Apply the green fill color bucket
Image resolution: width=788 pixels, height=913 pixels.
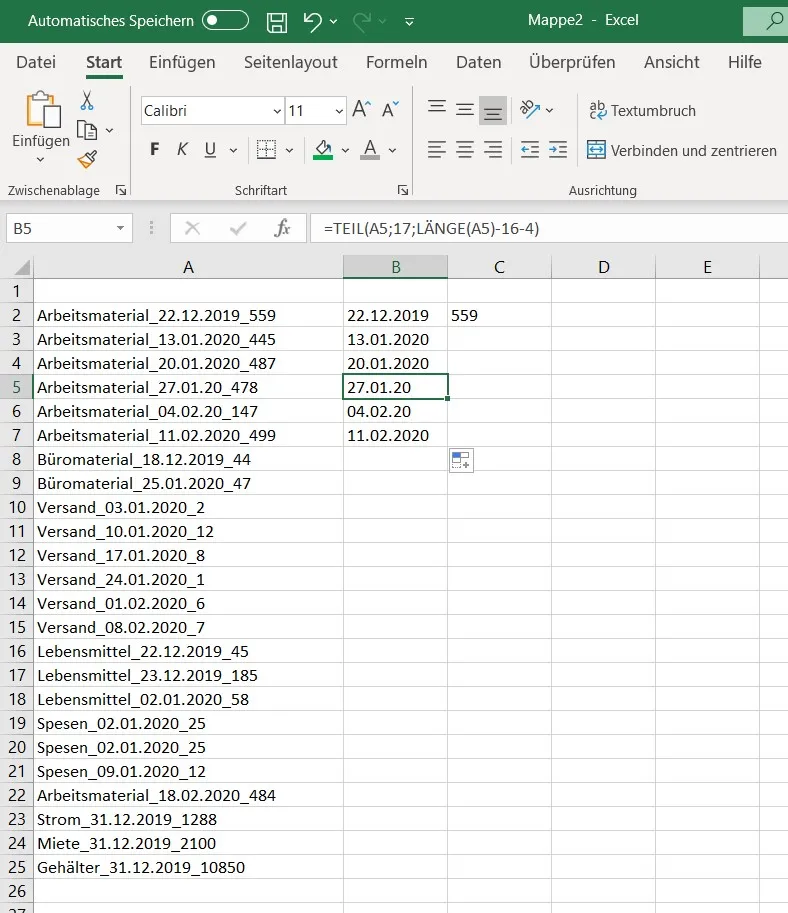[323, 150]
